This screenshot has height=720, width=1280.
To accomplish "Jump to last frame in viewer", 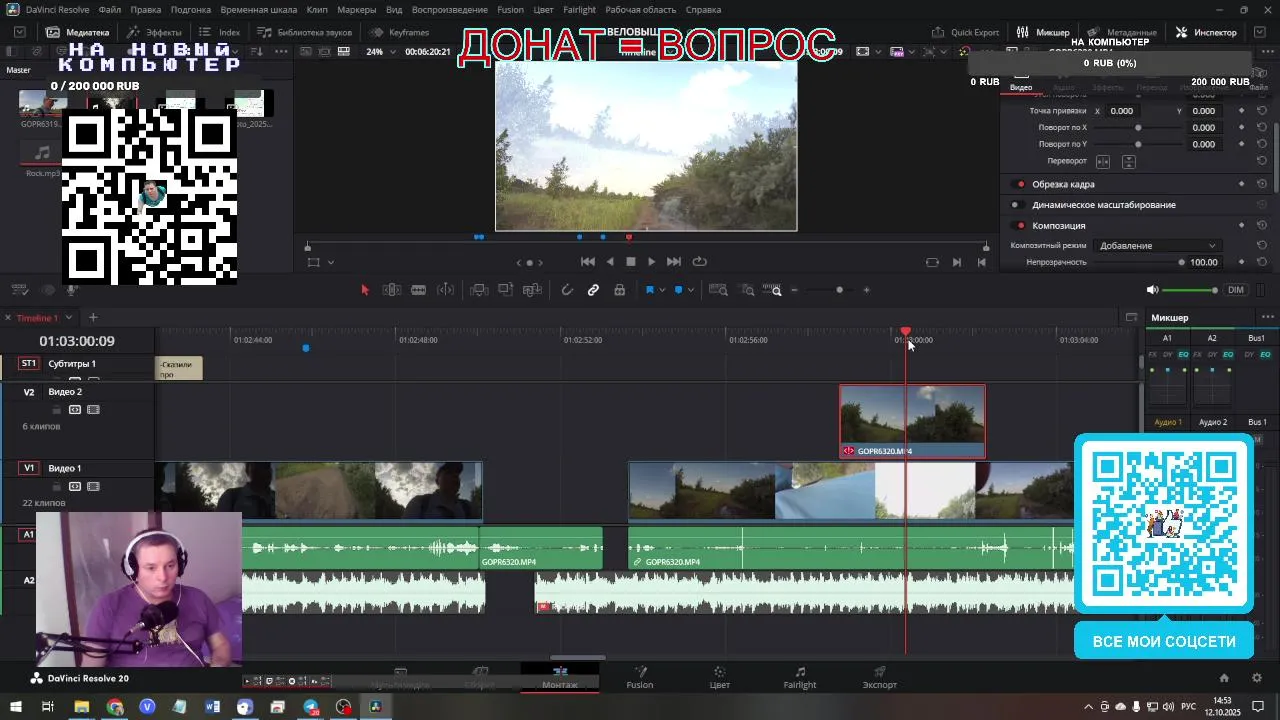I will 674,262.
